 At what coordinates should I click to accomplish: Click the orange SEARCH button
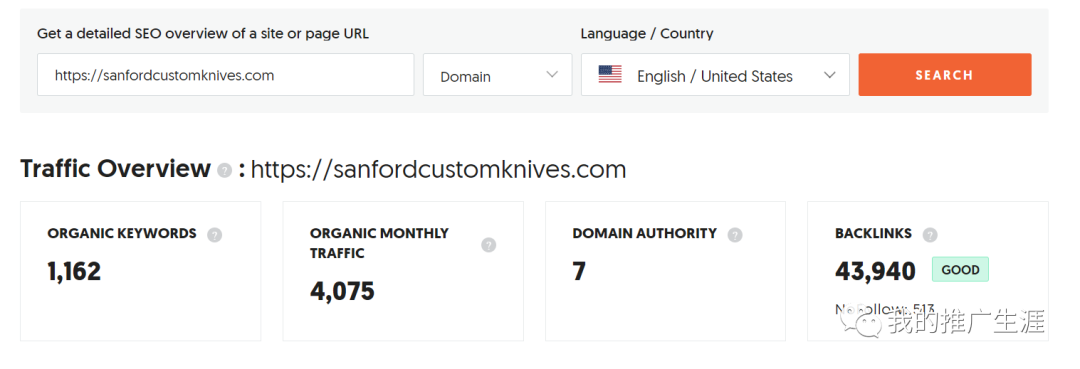(x=944, y=74)
